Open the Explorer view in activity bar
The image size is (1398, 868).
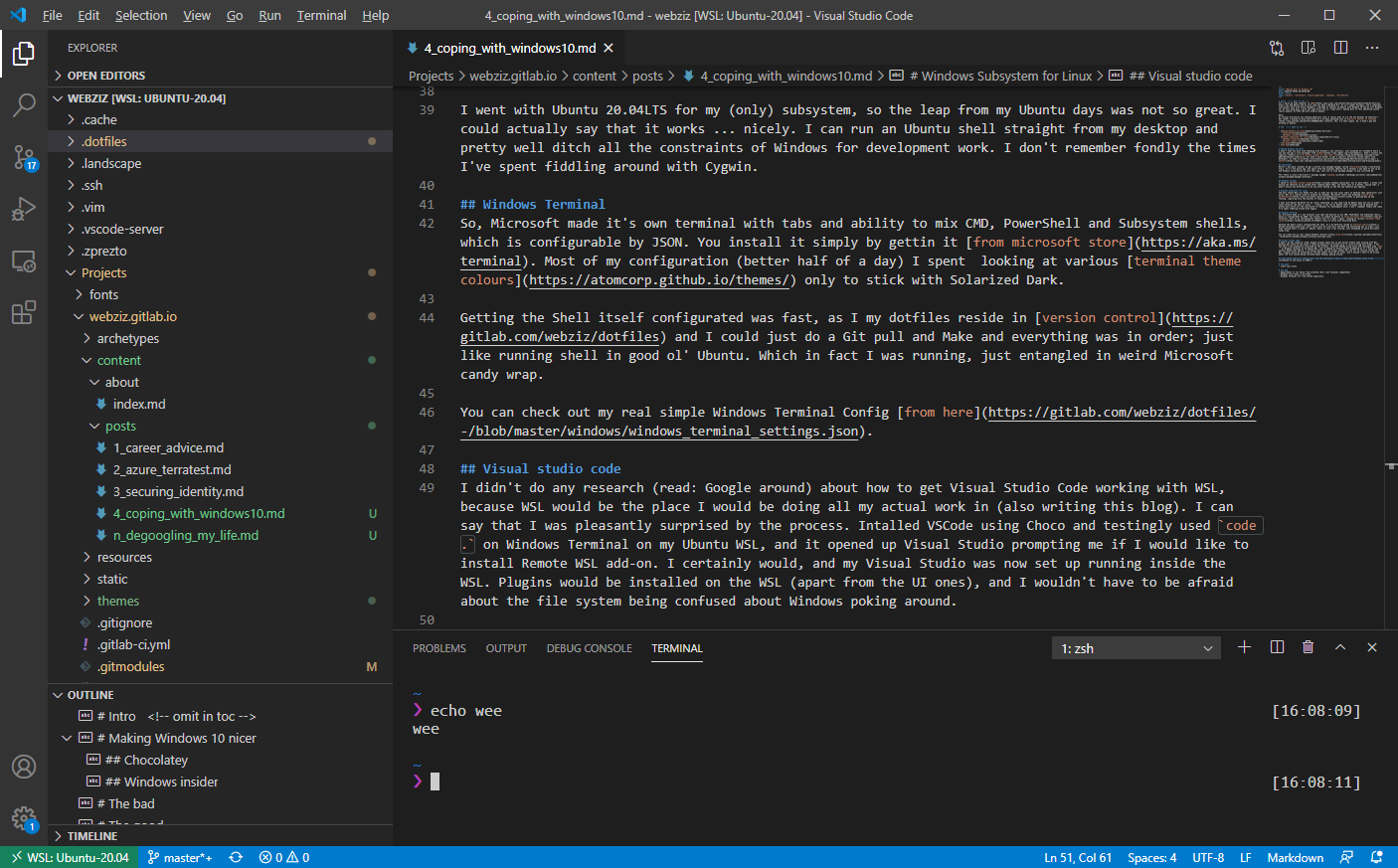point(24,53)
